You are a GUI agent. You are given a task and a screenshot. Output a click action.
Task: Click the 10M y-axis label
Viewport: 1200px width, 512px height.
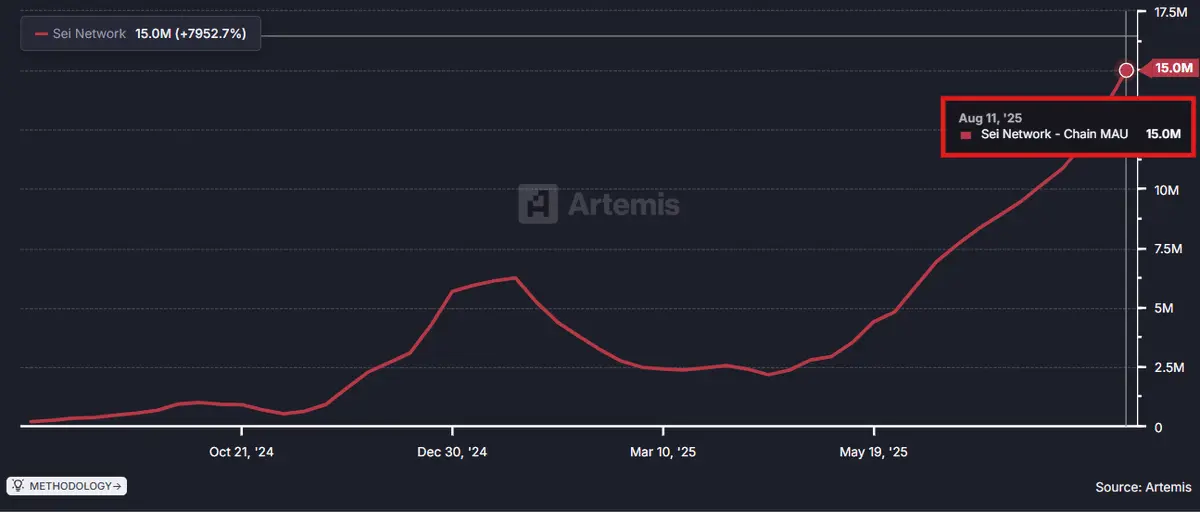coord(1167,190)
